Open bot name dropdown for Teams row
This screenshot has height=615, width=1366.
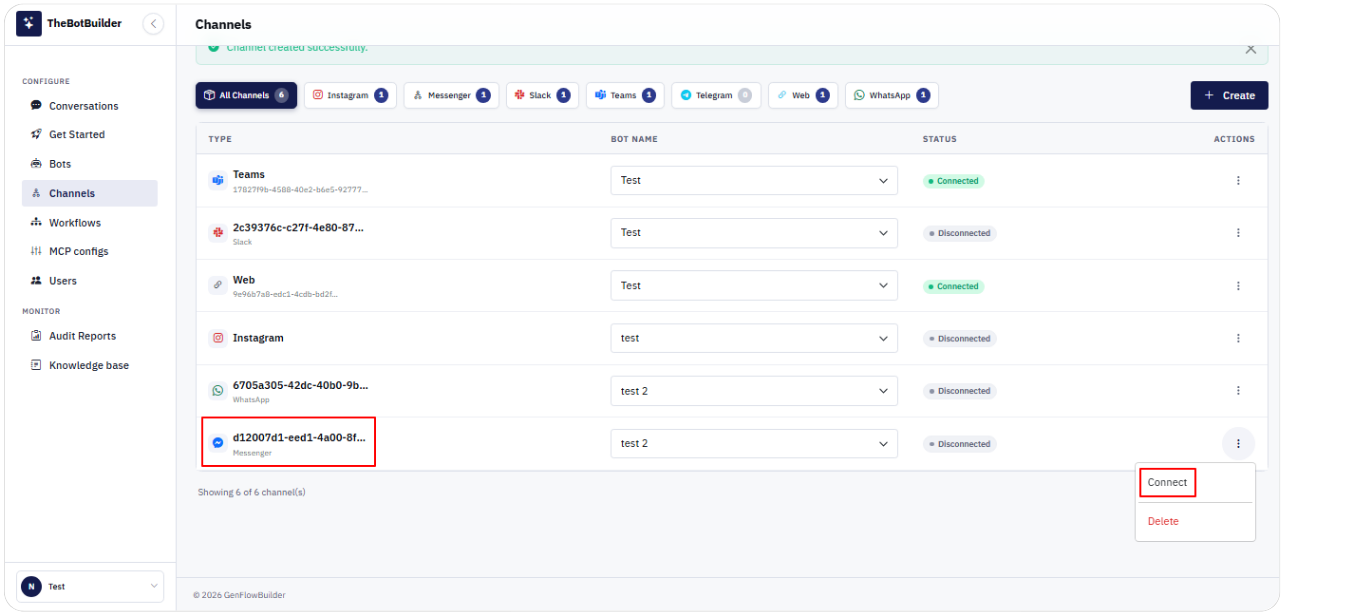(x=754, y=181)
